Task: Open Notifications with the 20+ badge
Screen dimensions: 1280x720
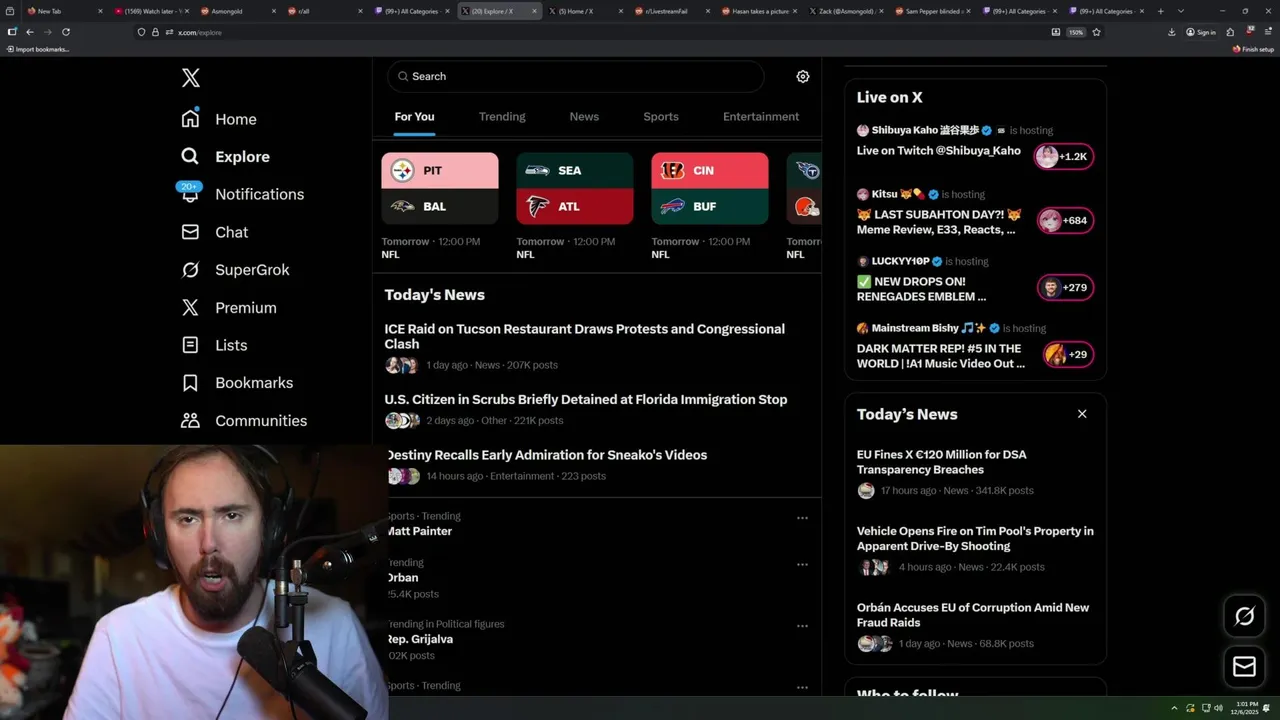Action: pyautogui.click(x=241, y=194)
